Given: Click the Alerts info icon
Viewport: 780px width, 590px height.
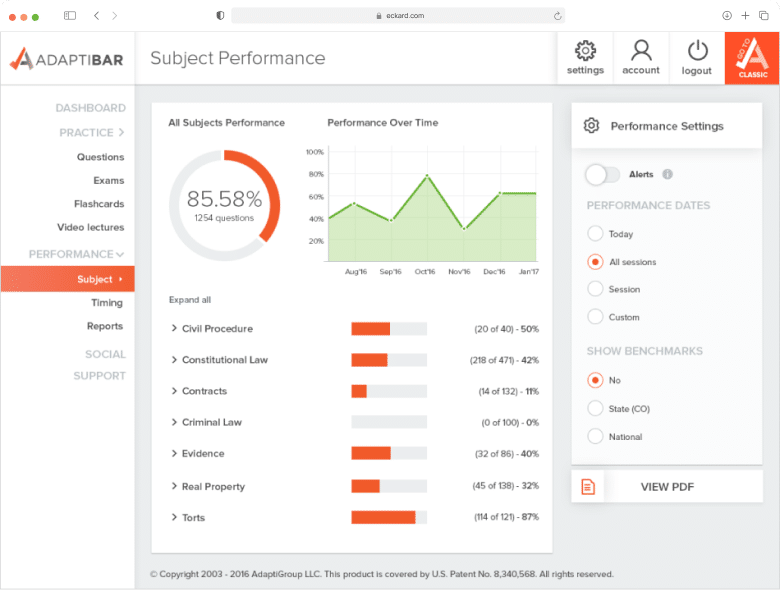Looking at the screenshot, I should tap(668, 174).
